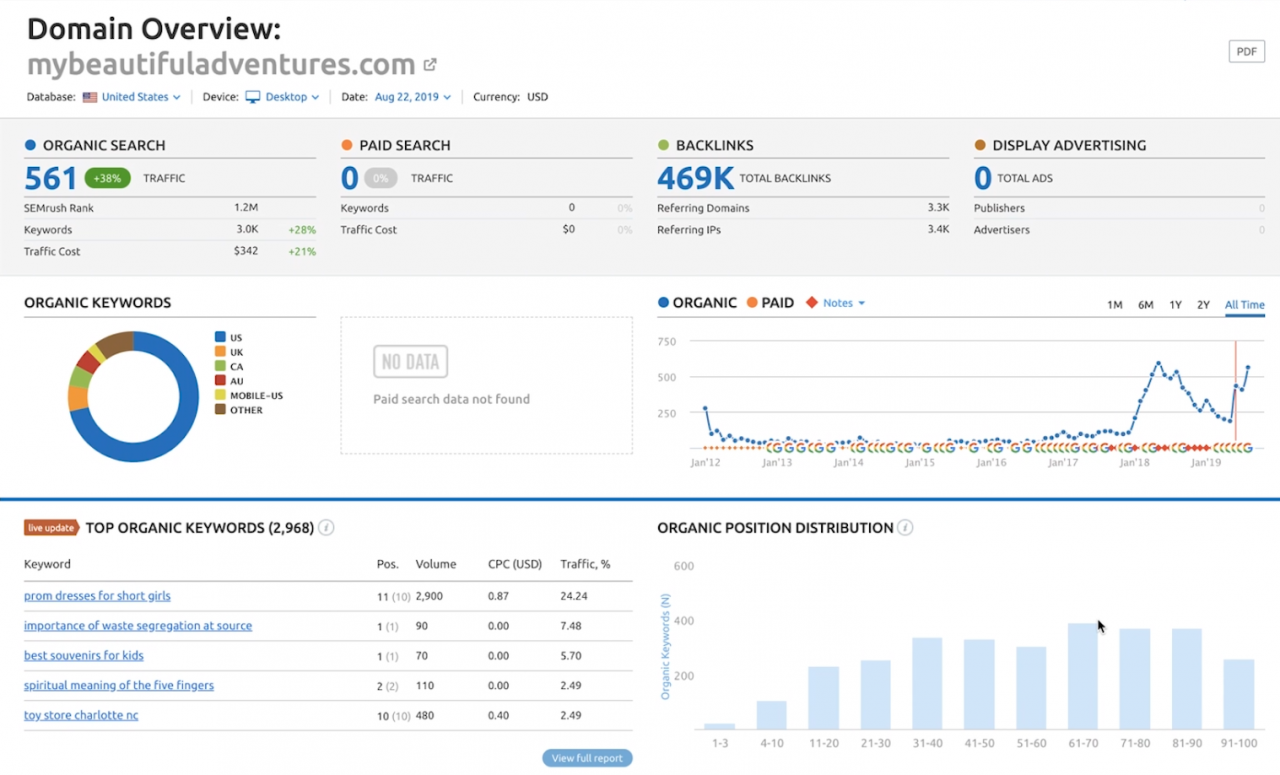Image resolution: width=1280 pixels, height=775 pixels.
Task: Click the red diamond Notes icon
Action: pos(811,303)
